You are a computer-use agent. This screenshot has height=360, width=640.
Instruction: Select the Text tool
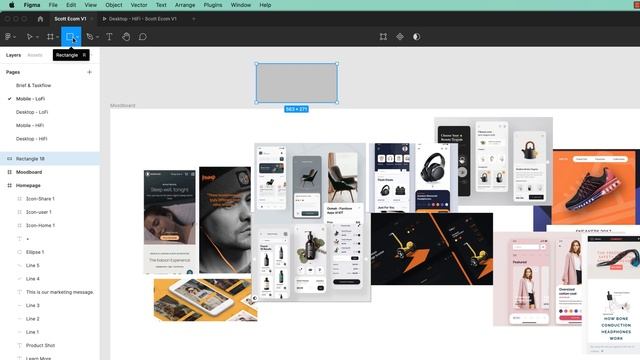coord(109,37)
